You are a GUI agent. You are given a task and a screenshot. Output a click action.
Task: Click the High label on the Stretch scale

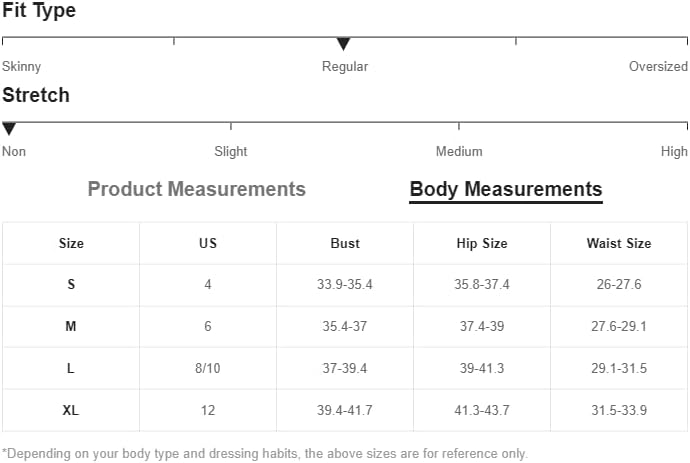coord(674,151)
